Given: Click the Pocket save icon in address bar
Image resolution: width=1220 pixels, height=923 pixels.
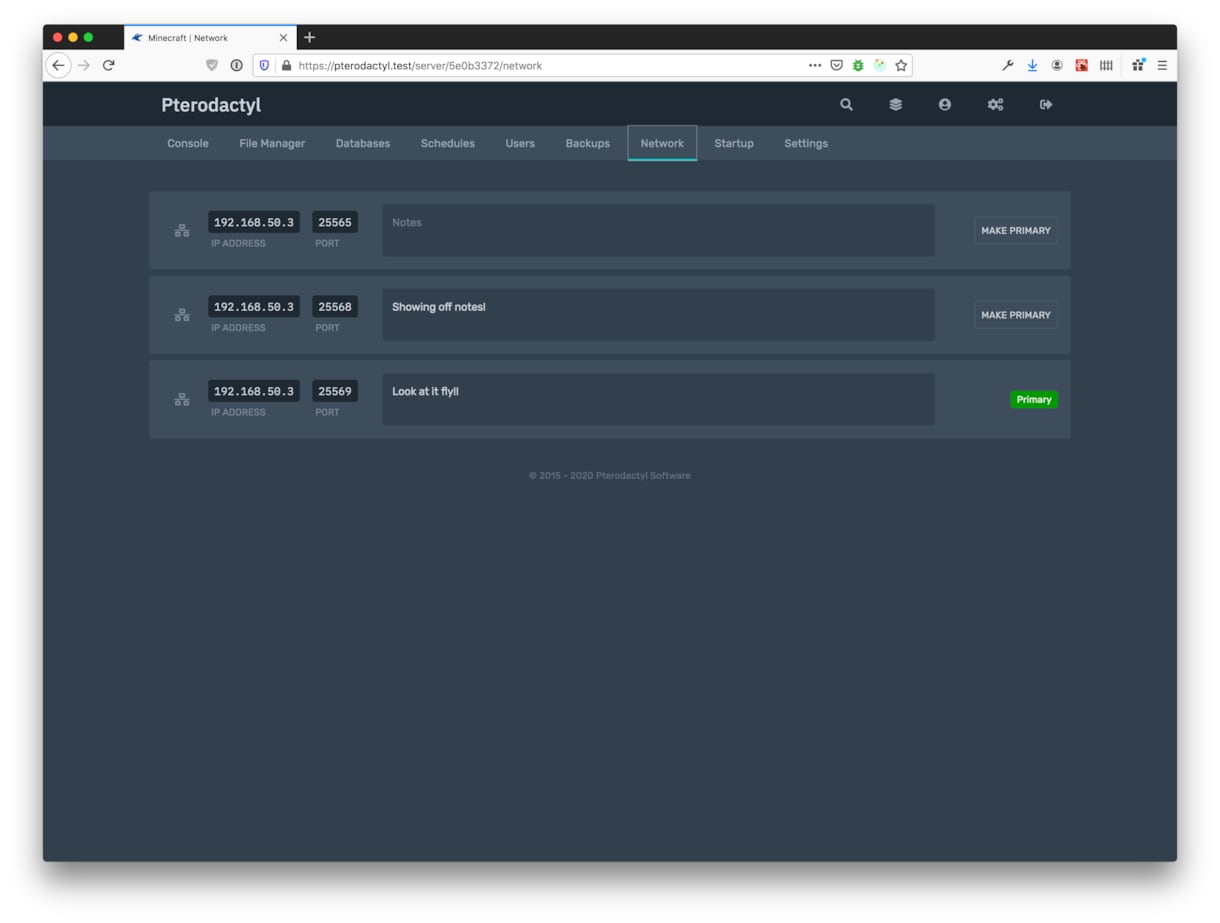Looking at the screenshot, I should 837,66.
